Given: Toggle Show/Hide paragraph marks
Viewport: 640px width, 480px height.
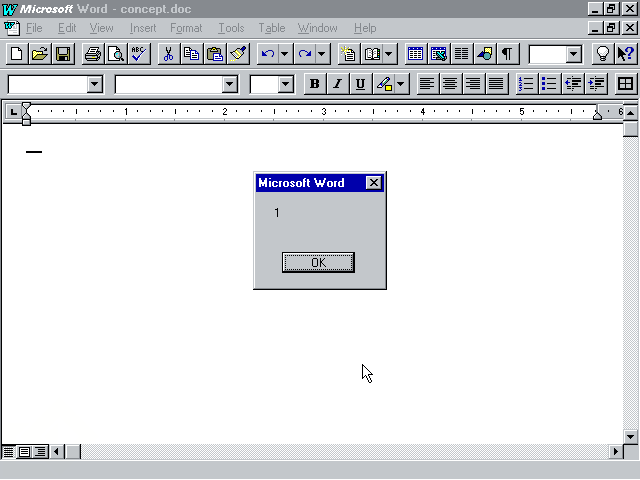Looking at the screenshot, I should point(507,54).
